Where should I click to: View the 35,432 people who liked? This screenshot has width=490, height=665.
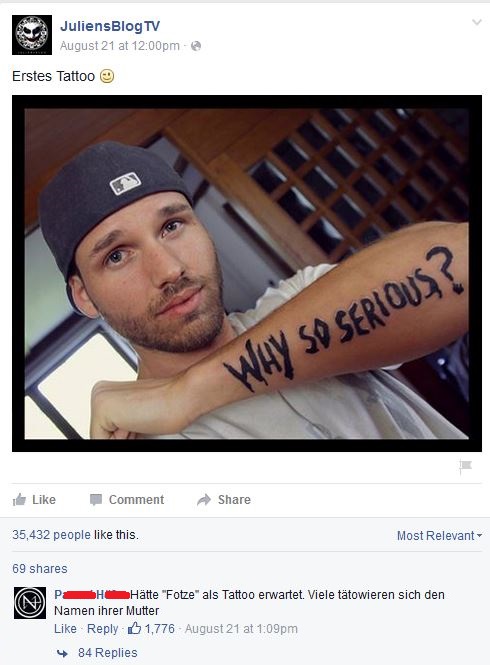(x=51, y=535)
